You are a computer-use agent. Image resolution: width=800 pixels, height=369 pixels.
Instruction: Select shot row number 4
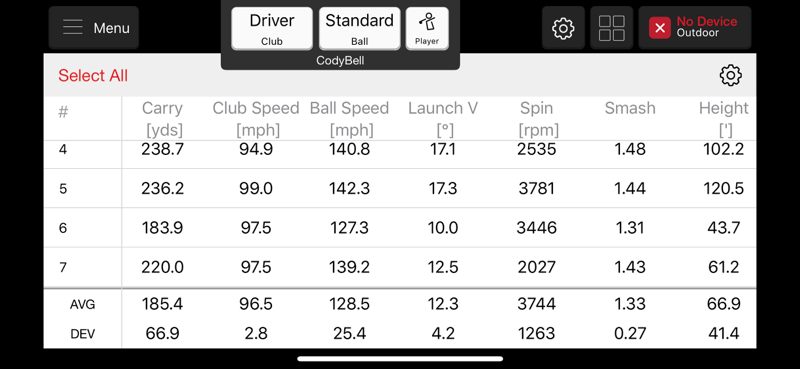point(400,150)
